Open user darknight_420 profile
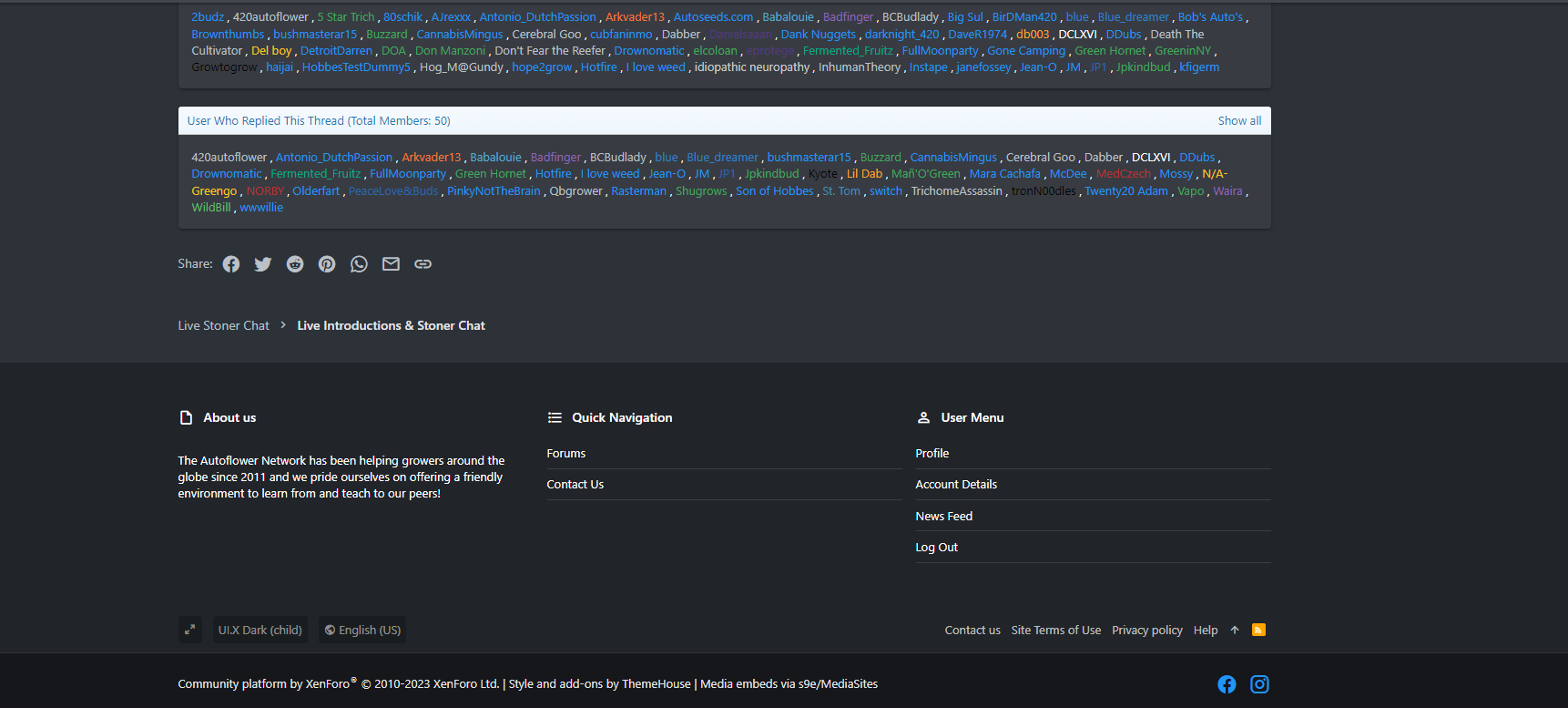 902,34
